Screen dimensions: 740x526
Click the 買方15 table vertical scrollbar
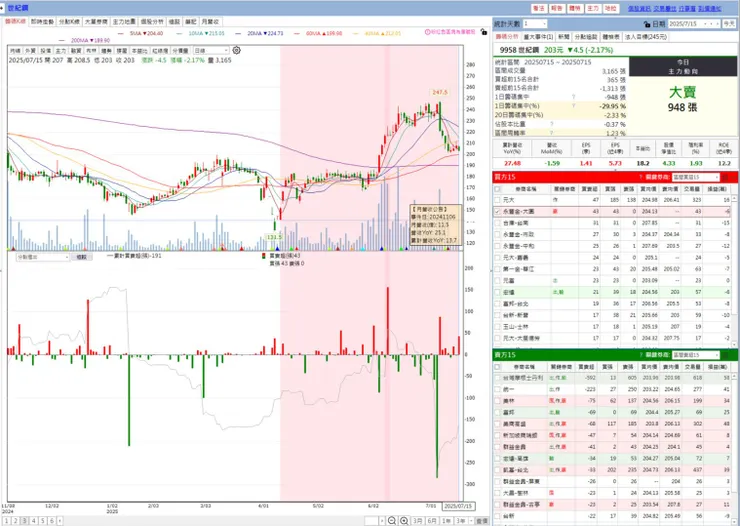click(734, 271)
